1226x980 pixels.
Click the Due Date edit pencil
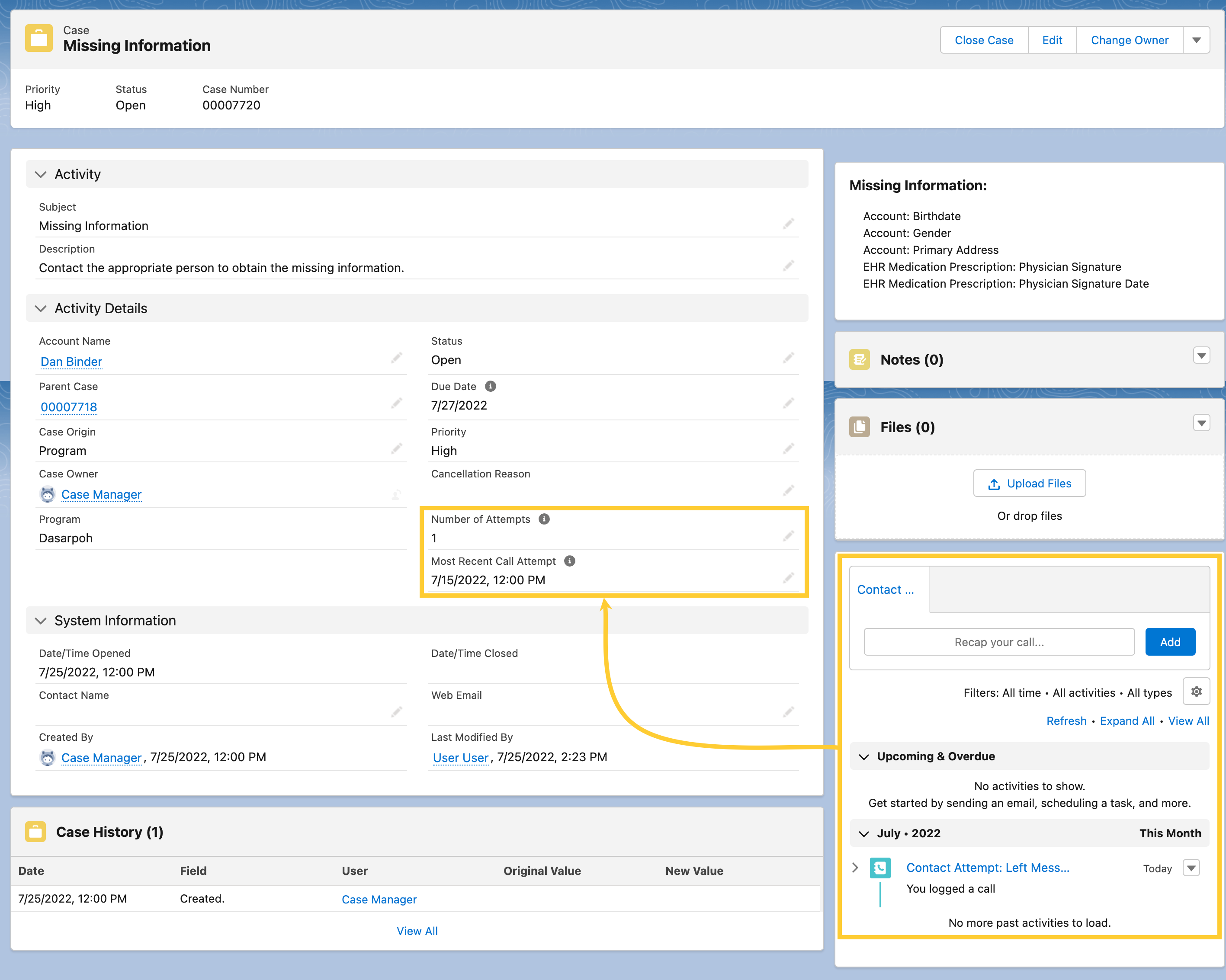click(788, 404)
